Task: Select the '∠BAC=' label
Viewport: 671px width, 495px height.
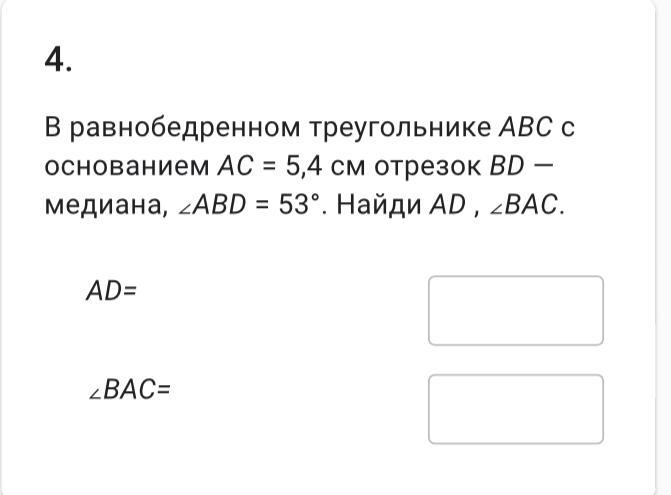Action: pyautogui.click(x=130, y=390)
